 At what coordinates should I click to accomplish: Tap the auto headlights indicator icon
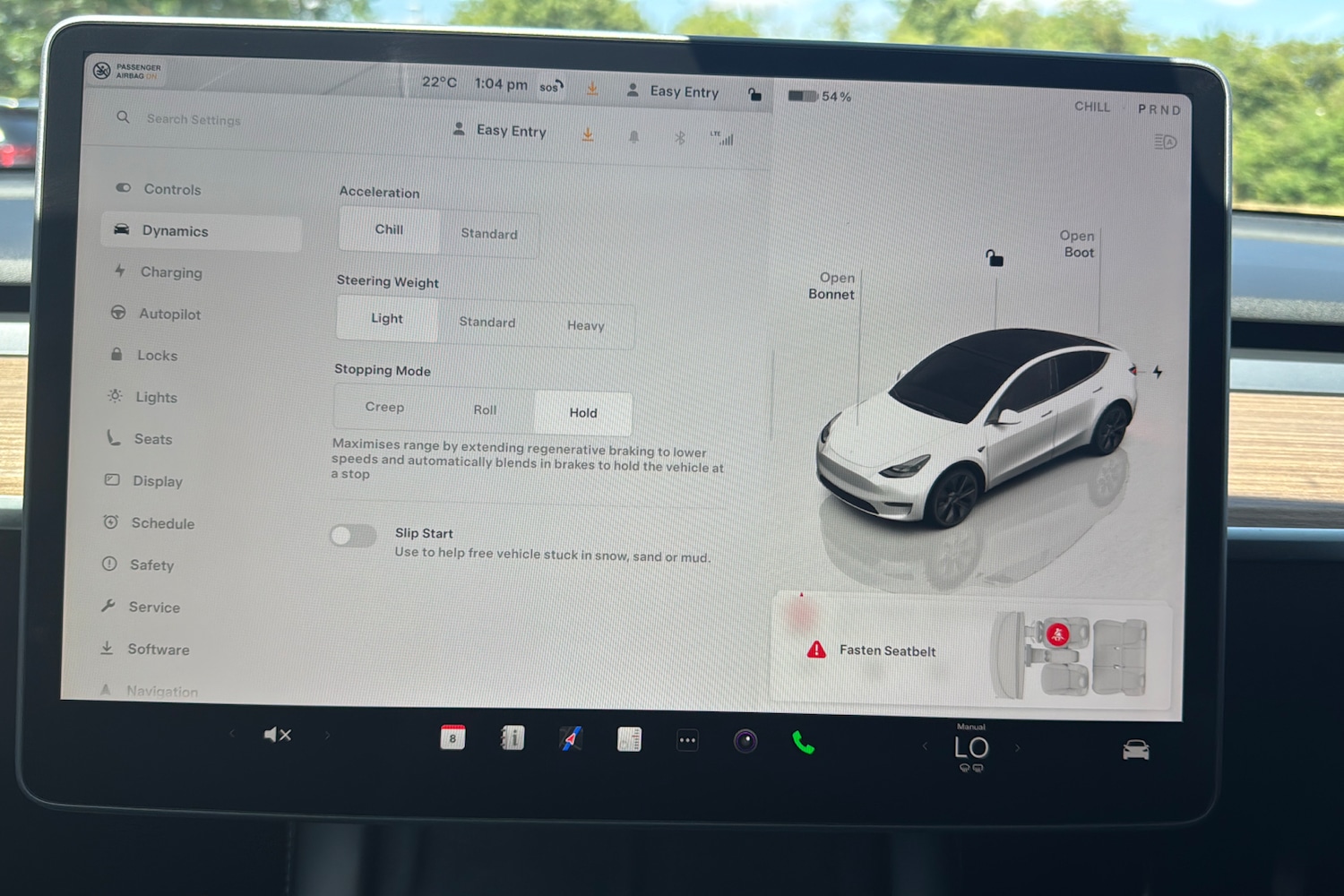pos(1166,142)
